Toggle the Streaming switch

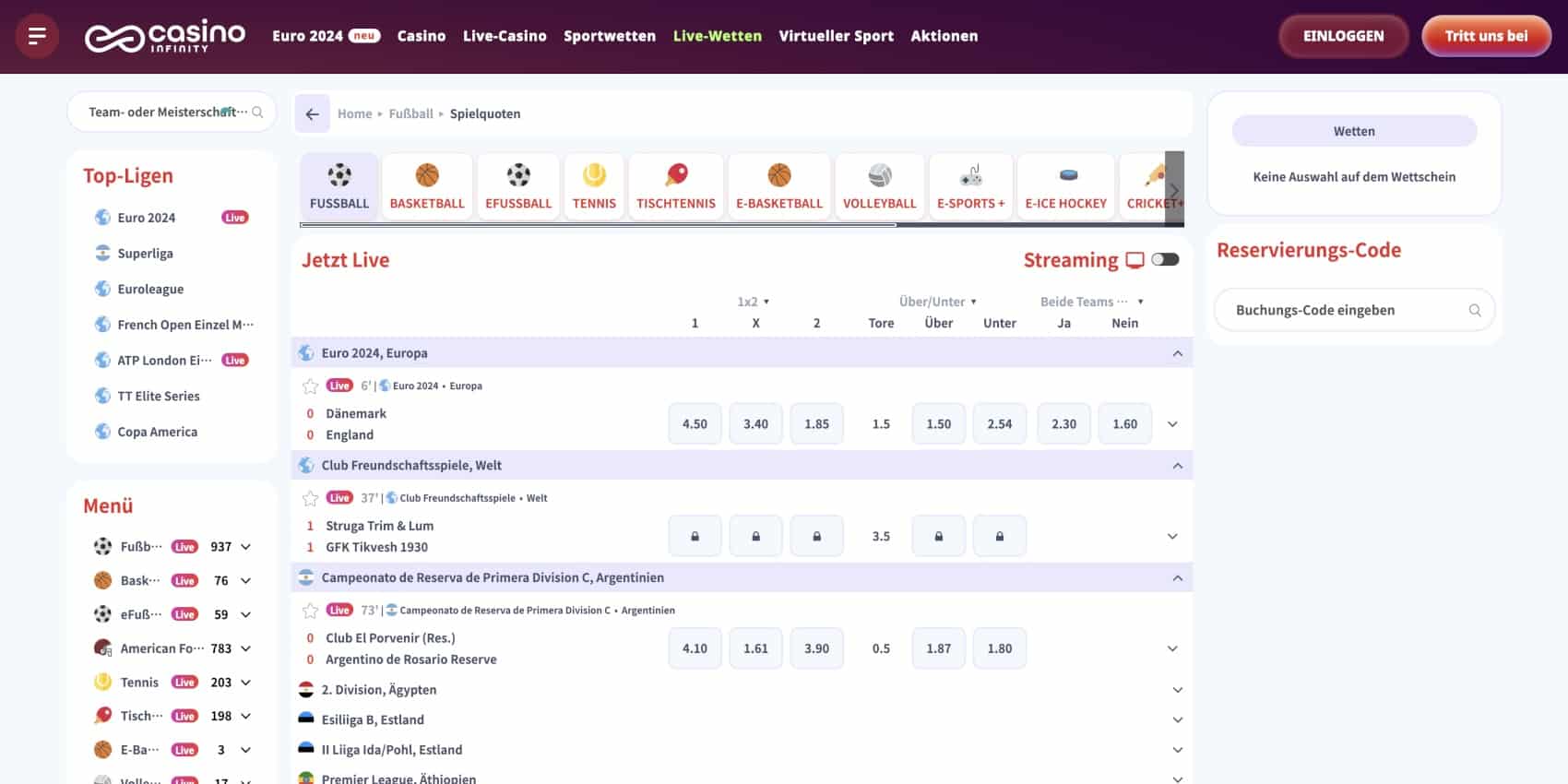[1165, 259]
